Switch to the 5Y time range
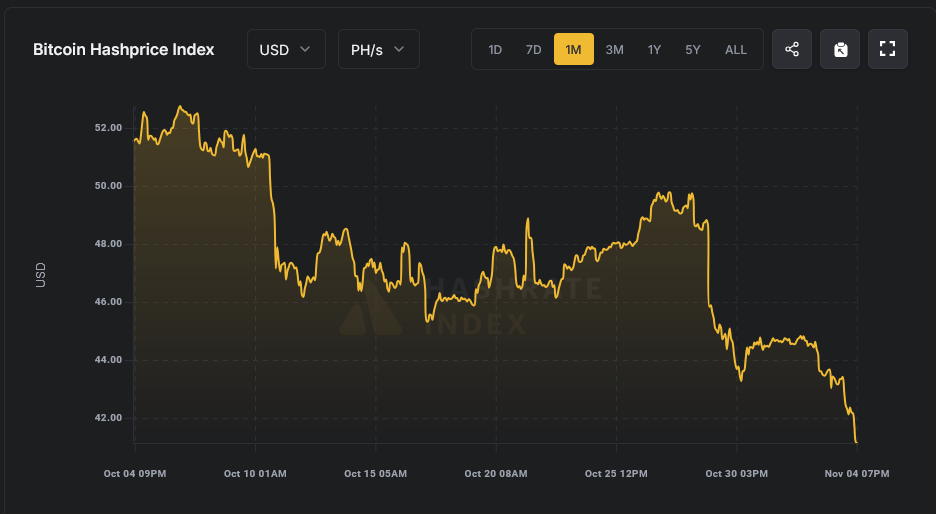The image size is (936, 514). point(693,50)
